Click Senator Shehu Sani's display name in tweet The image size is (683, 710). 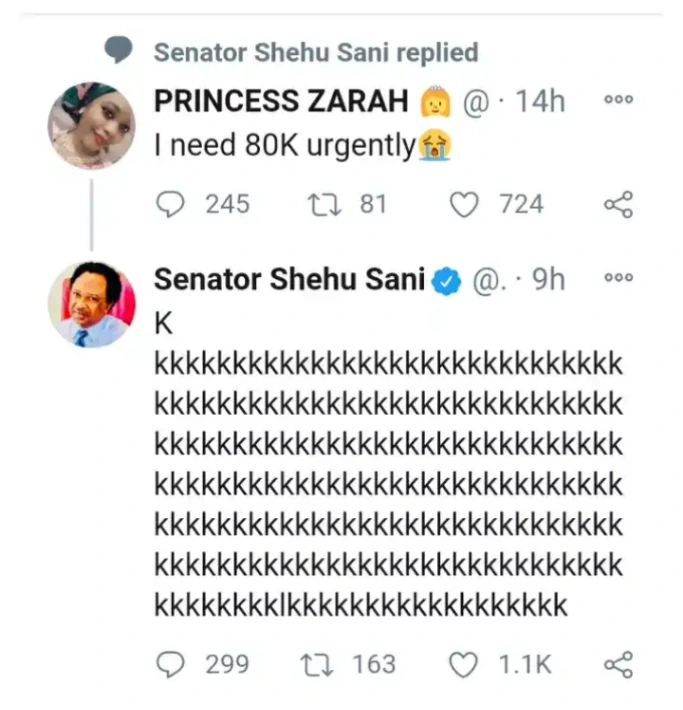290,280
